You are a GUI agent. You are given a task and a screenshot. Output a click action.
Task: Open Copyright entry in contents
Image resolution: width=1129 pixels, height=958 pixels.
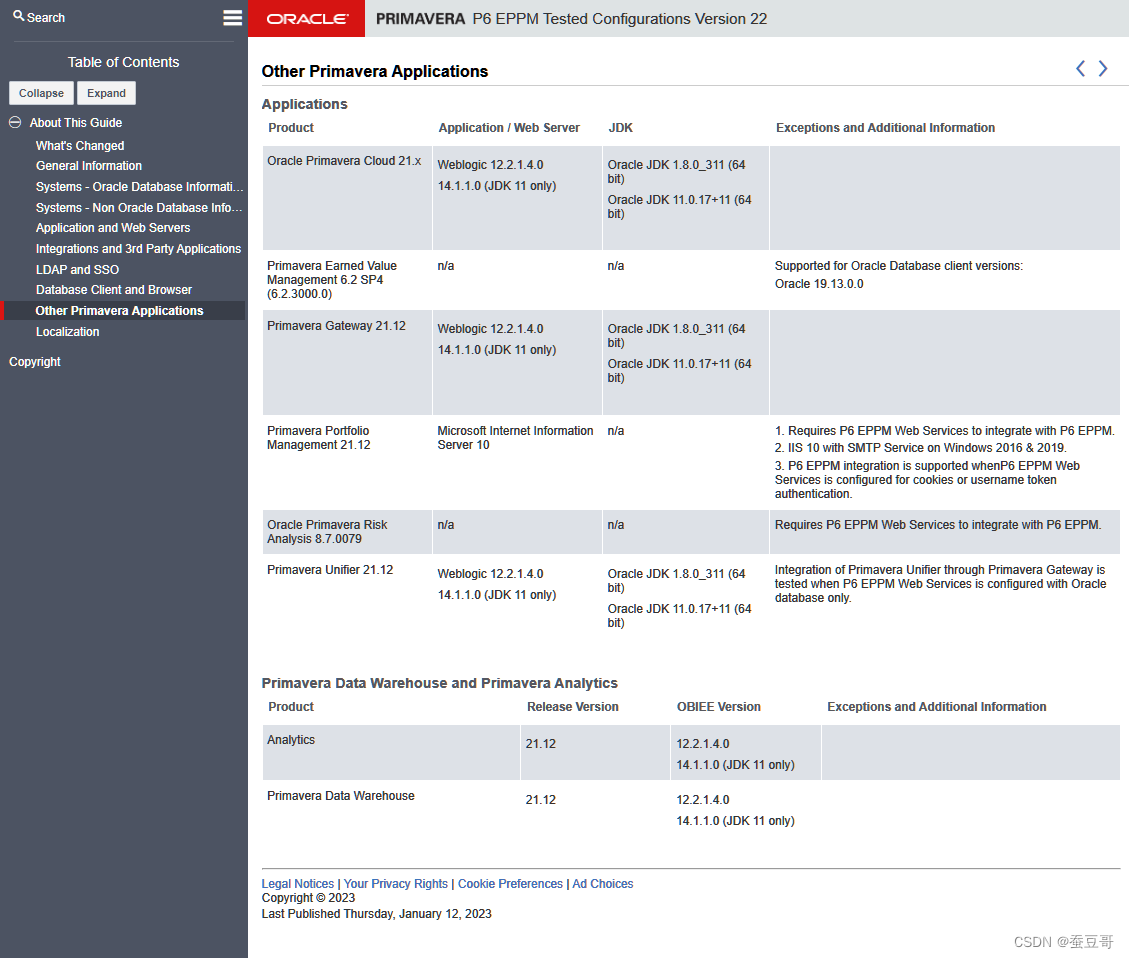coord(35,361)
